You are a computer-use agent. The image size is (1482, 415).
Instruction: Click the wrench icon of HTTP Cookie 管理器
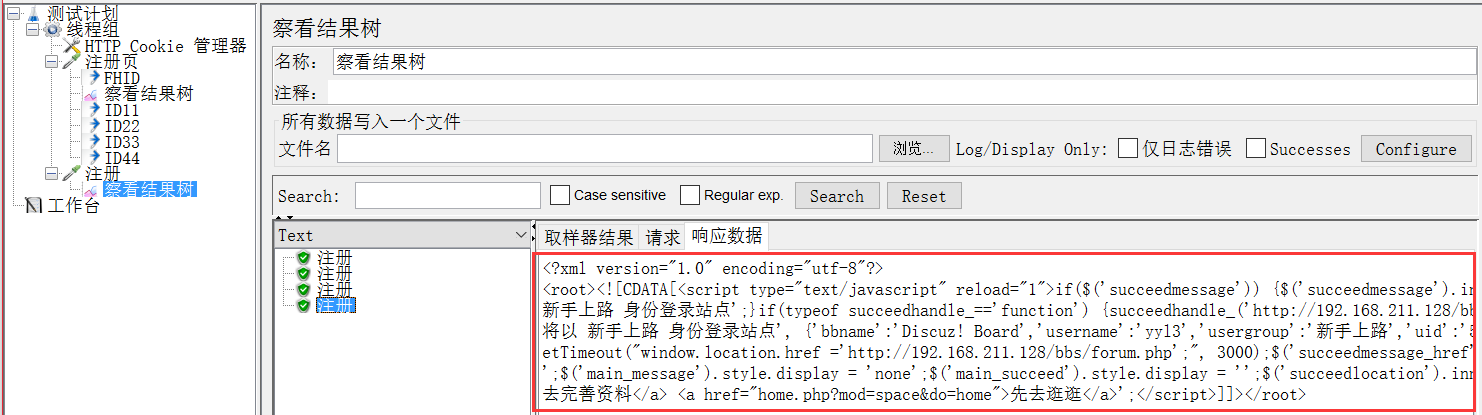72,46
